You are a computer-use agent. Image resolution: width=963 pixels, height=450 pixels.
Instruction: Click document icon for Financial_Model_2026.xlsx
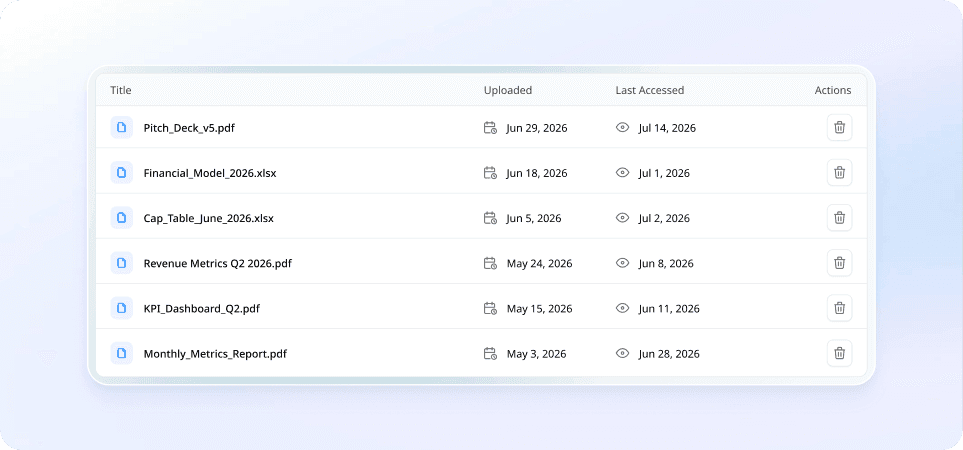(122, 173)
